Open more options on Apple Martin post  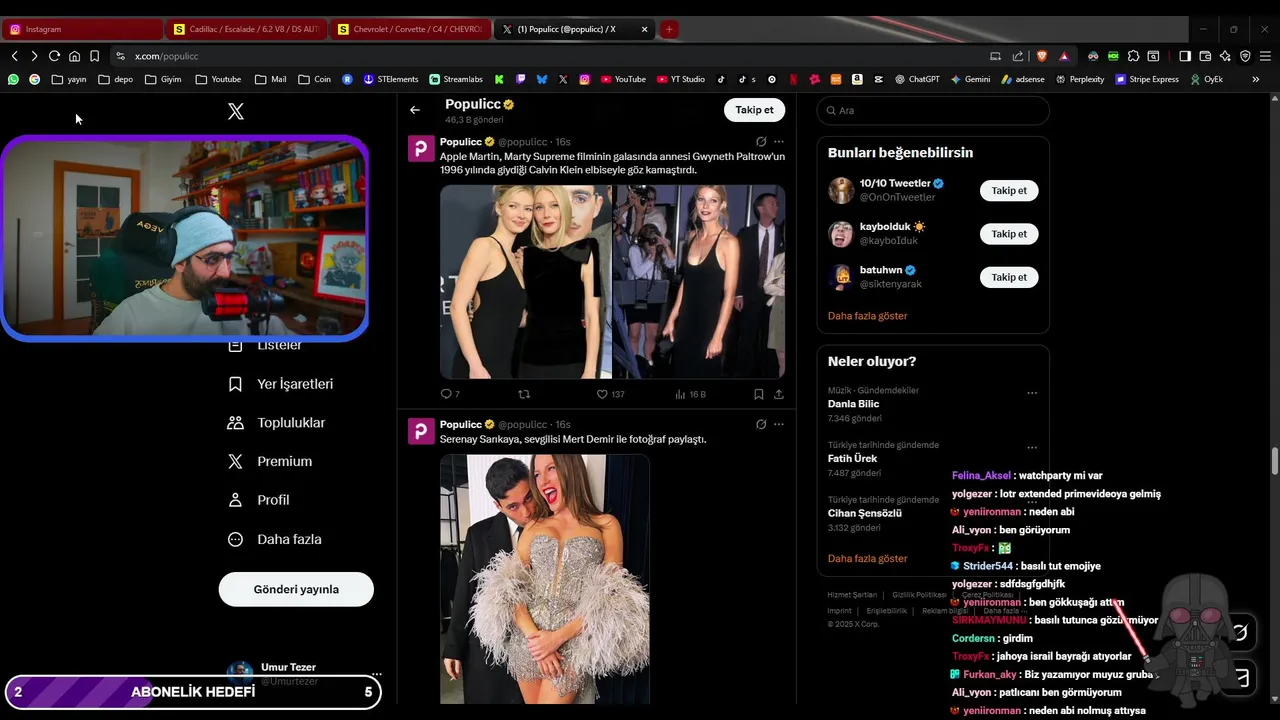click(779, 142)
